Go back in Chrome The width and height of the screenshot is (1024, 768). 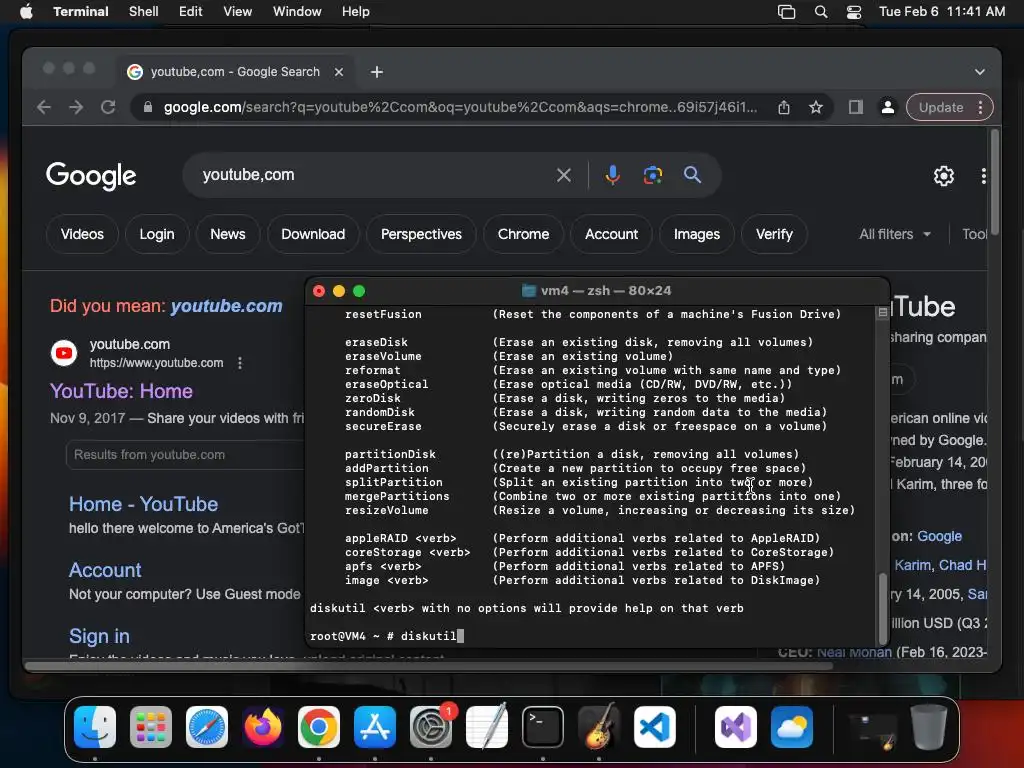44,107
